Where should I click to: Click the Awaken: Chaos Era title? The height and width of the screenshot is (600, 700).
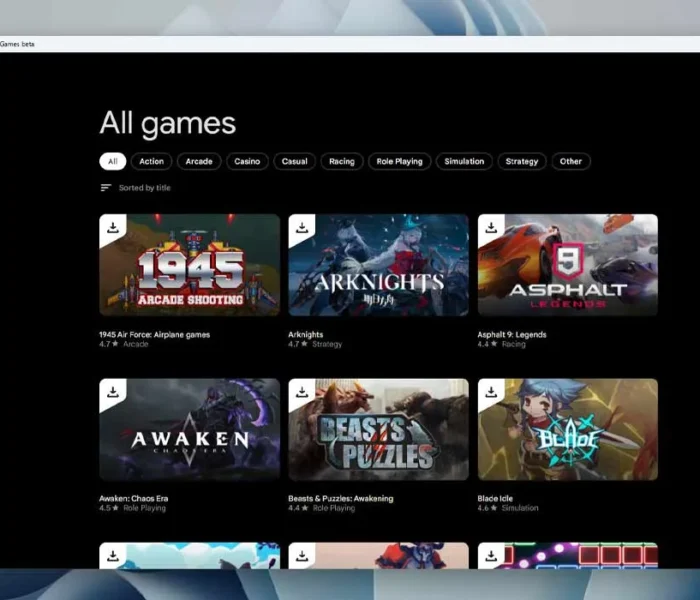pos(133,499)
